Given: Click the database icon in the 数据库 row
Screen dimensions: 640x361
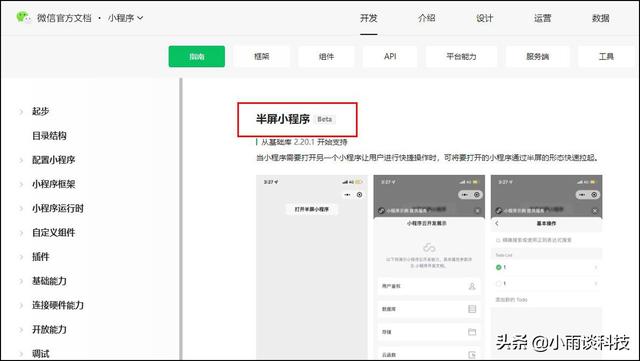Looking at the screenshot, I should 472,309.
